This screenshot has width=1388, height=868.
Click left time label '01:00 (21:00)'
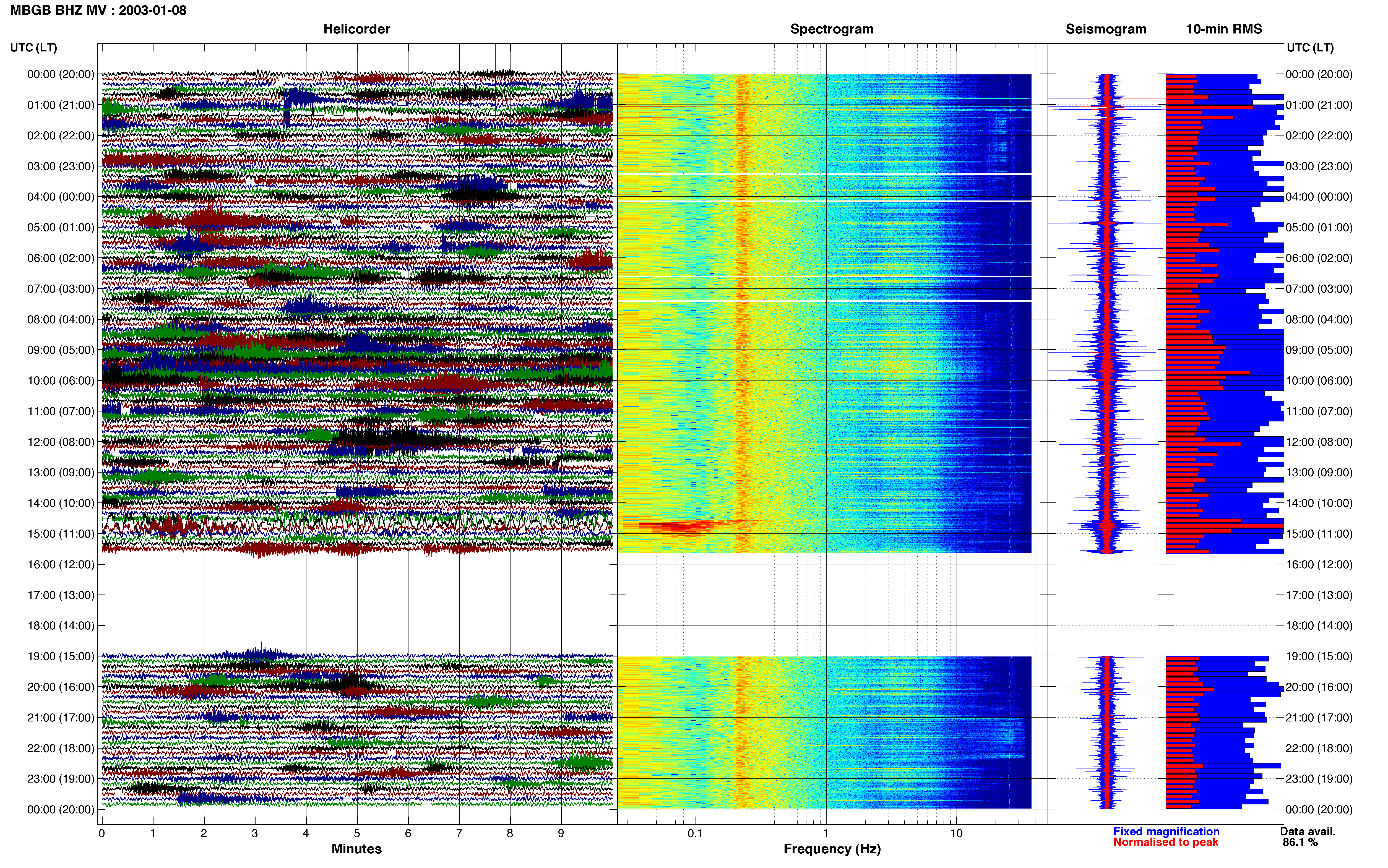point(61,105)
